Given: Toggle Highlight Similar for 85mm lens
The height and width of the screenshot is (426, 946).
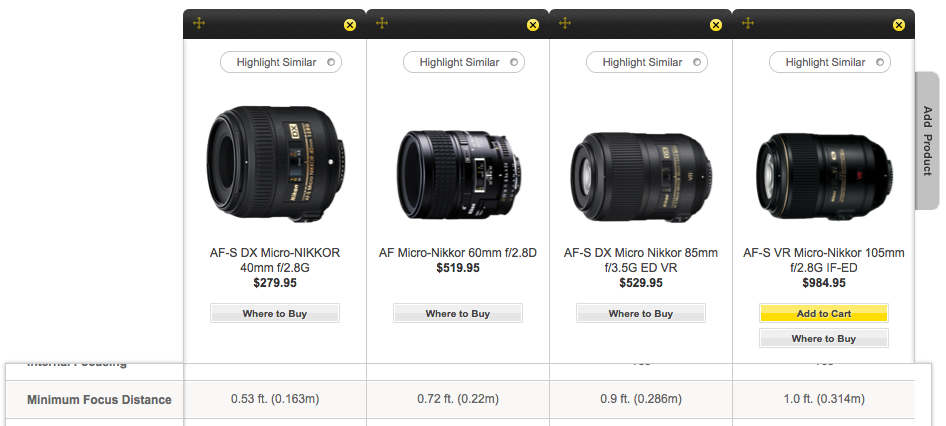Looking at the screenshot, I should coord(647,62).
